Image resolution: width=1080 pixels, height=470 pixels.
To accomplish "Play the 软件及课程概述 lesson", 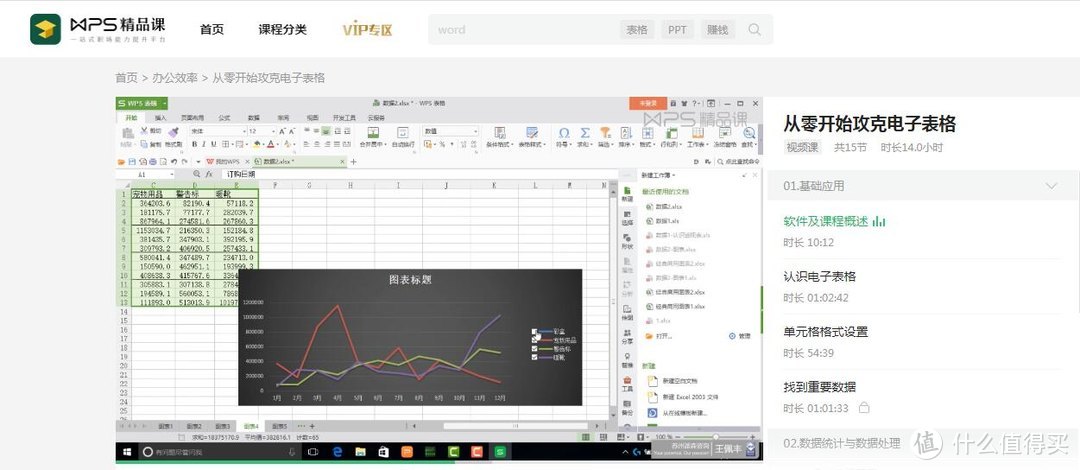I will click(x=826, y=221).
